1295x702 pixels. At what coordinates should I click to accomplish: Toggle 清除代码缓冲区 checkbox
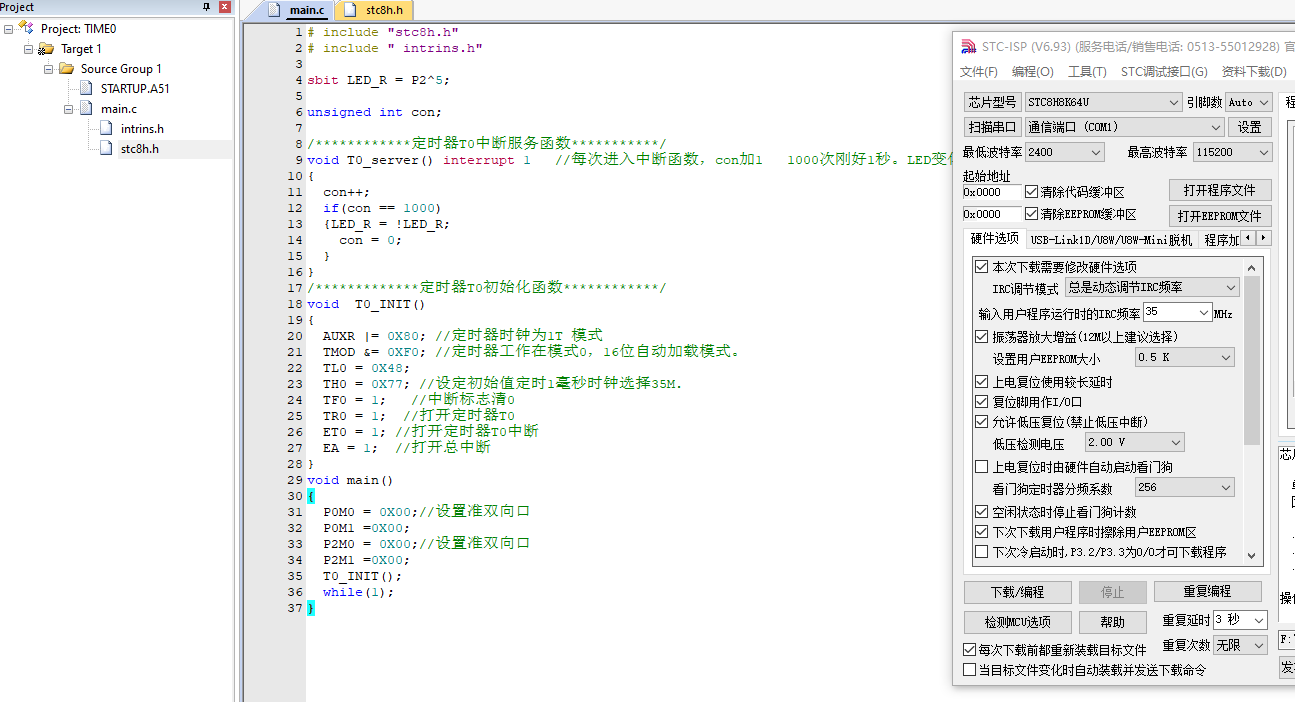(1031, 192)
